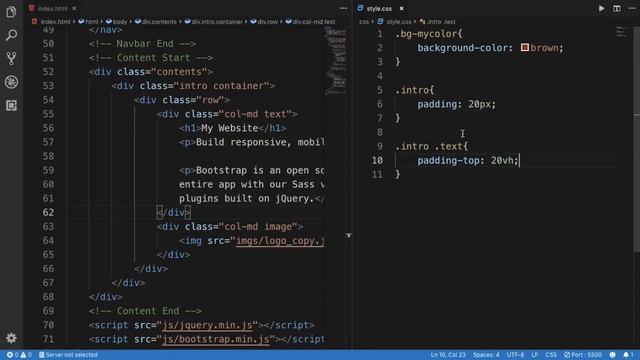
Task: Click style.css file in the breadcrumb
Action: 394,22
